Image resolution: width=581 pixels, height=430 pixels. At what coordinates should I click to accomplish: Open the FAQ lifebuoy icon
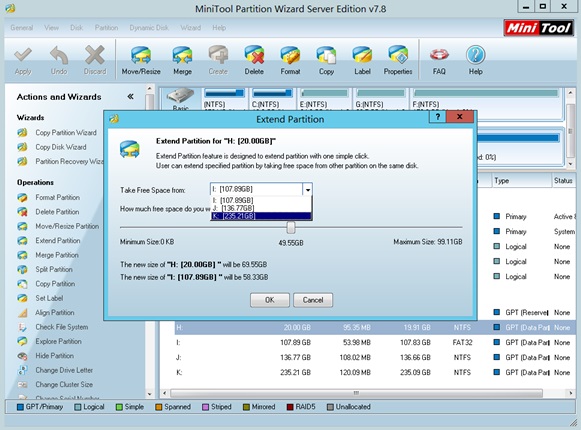coord(439,61)
